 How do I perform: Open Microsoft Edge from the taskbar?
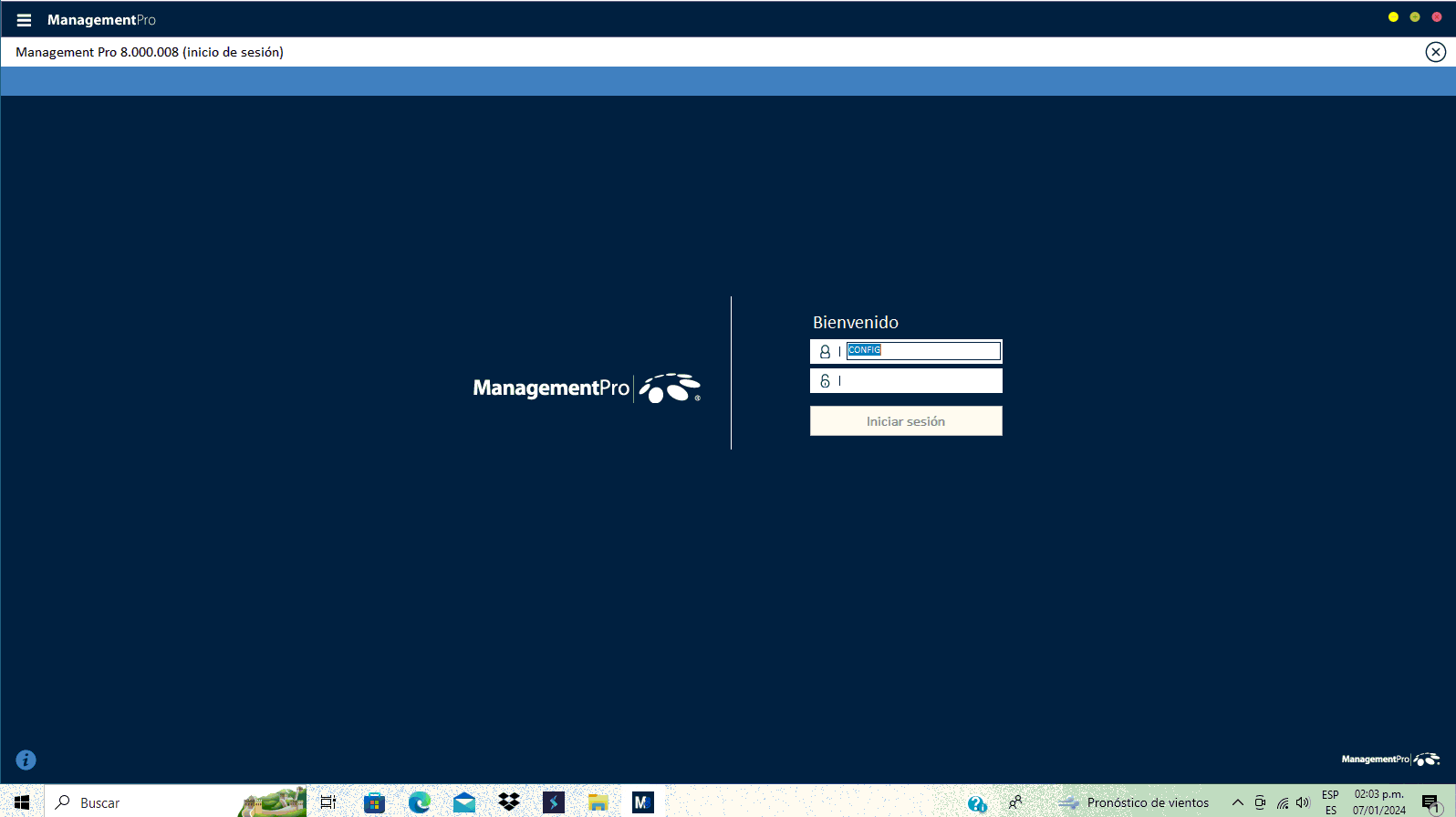tap(420, 802)
